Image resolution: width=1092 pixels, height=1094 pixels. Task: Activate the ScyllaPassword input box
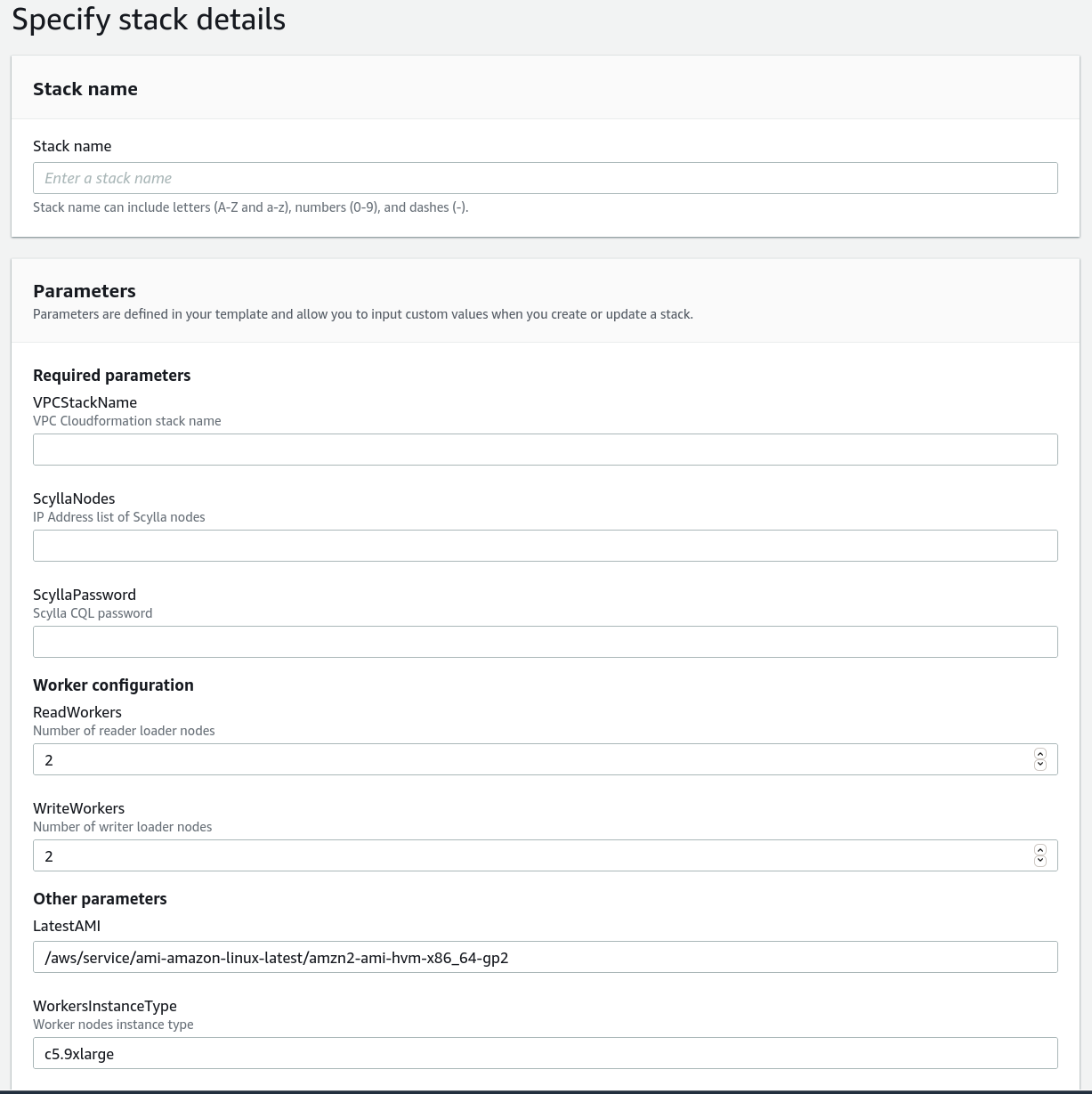pyautogui.click(x=545, y=642)
